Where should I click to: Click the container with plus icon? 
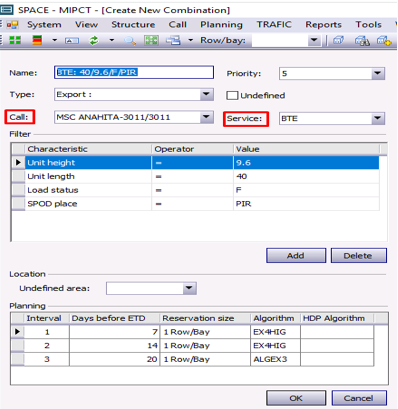pos(383,41)
